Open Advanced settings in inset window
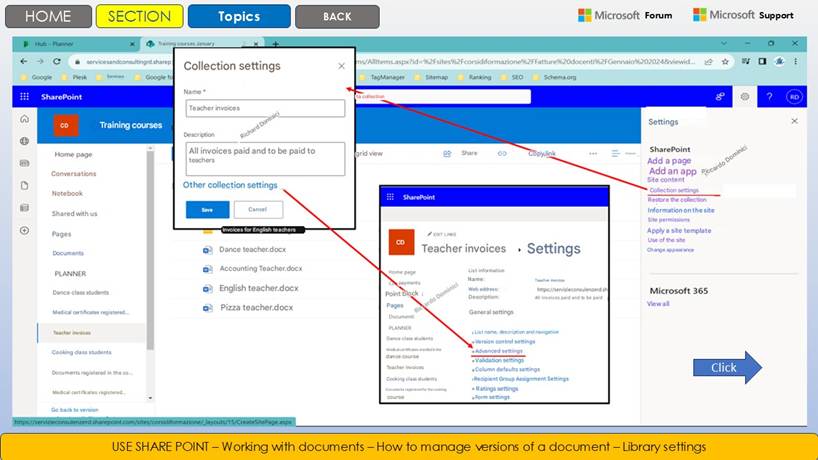This screenshot has height=460, width=818. (498, 351)
